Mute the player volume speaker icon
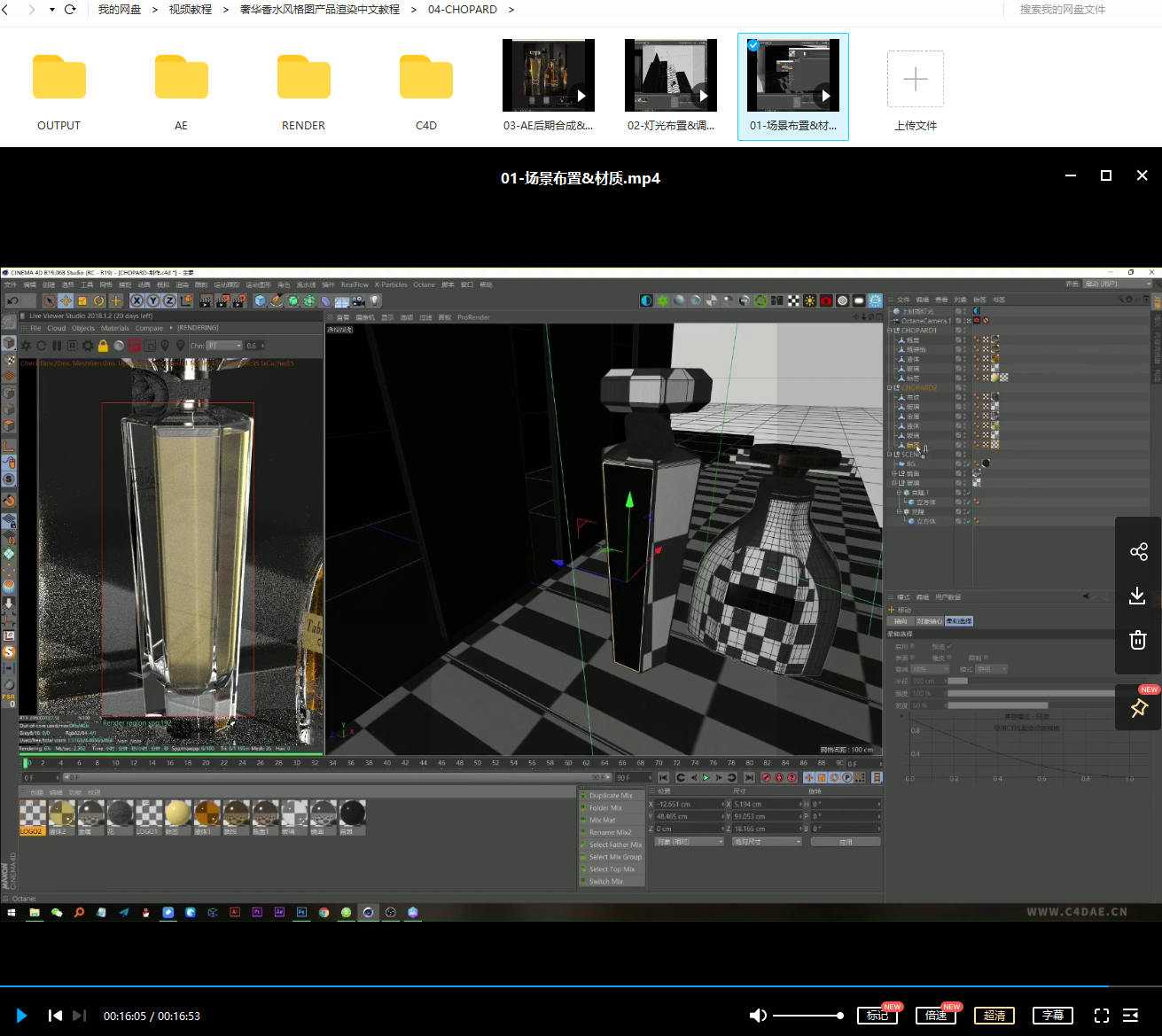This screenshot has height=1036, width=1162. tap(758, 1016)
